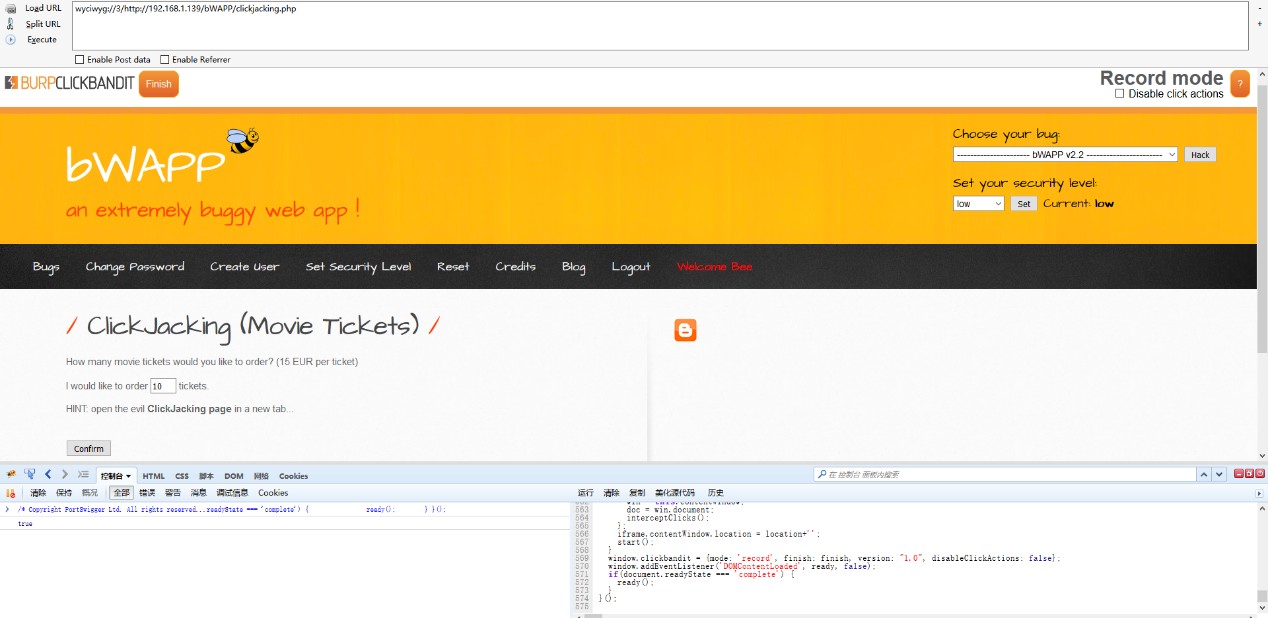The width and height of the screenshot is (1268, 618).
Task: Enable Post data checkbox
Action: point(80,60)
